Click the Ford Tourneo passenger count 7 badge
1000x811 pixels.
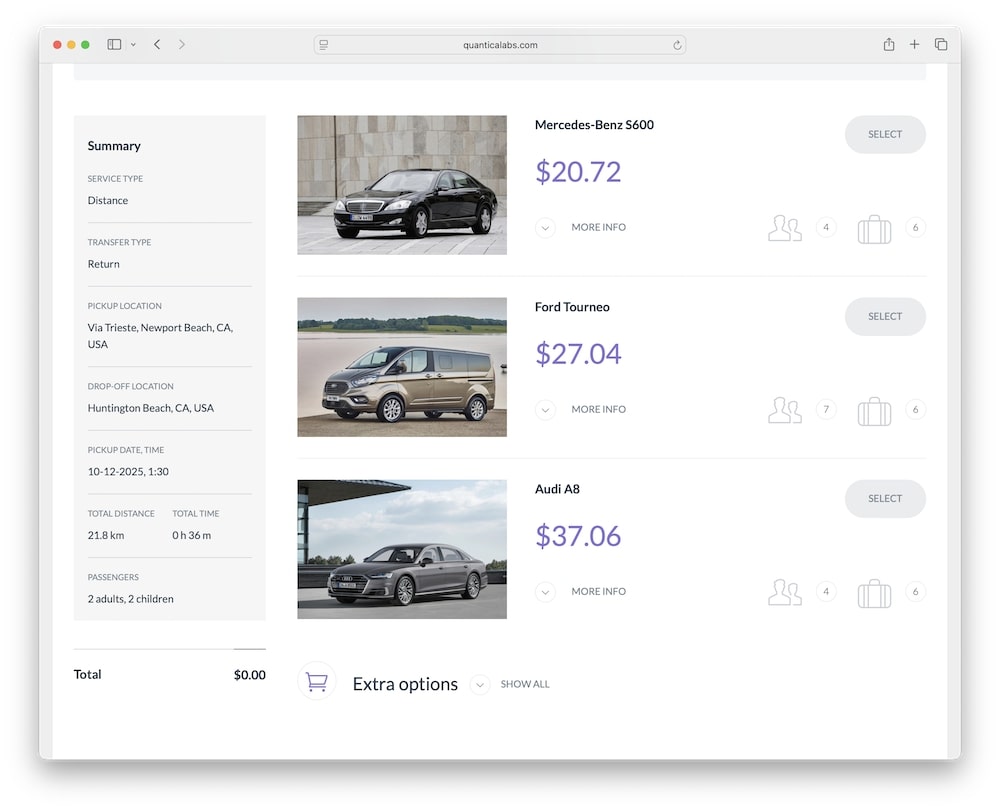click(x=826, y=409)
